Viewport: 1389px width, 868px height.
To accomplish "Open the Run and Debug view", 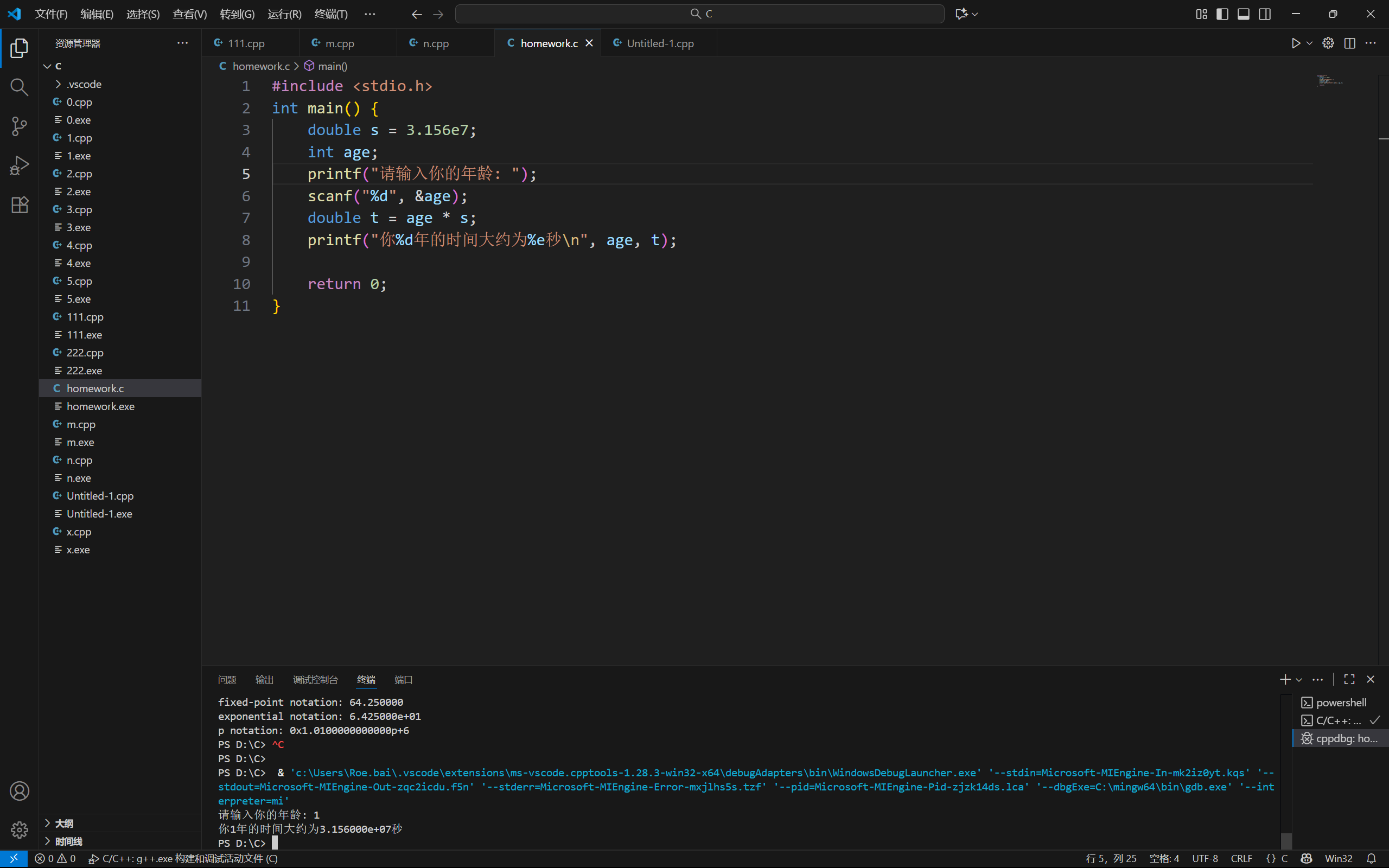I will coord(19,166).
